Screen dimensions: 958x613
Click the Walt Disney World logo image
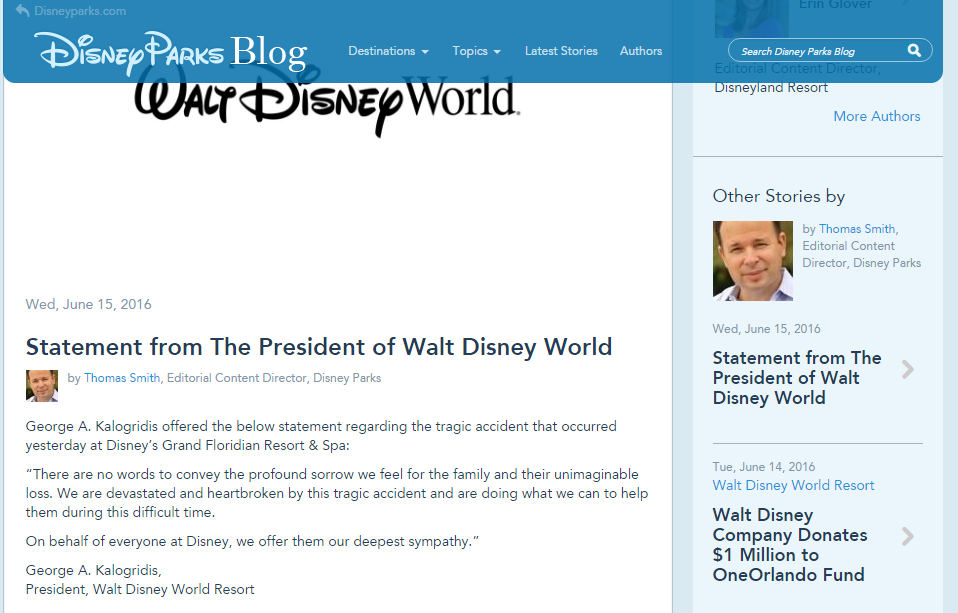pos(326,100)
